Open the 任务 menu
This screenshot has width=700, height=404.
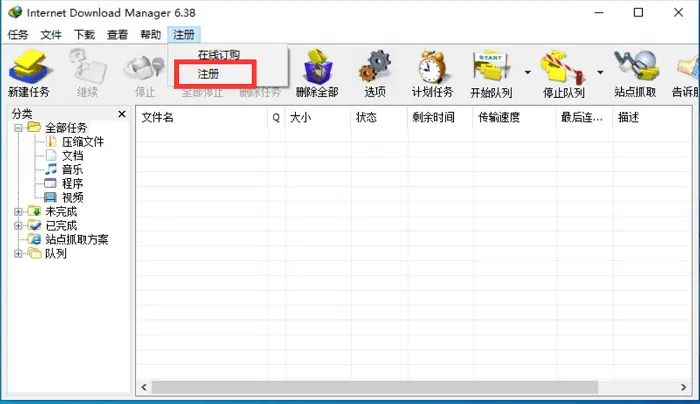coord(18,34)
